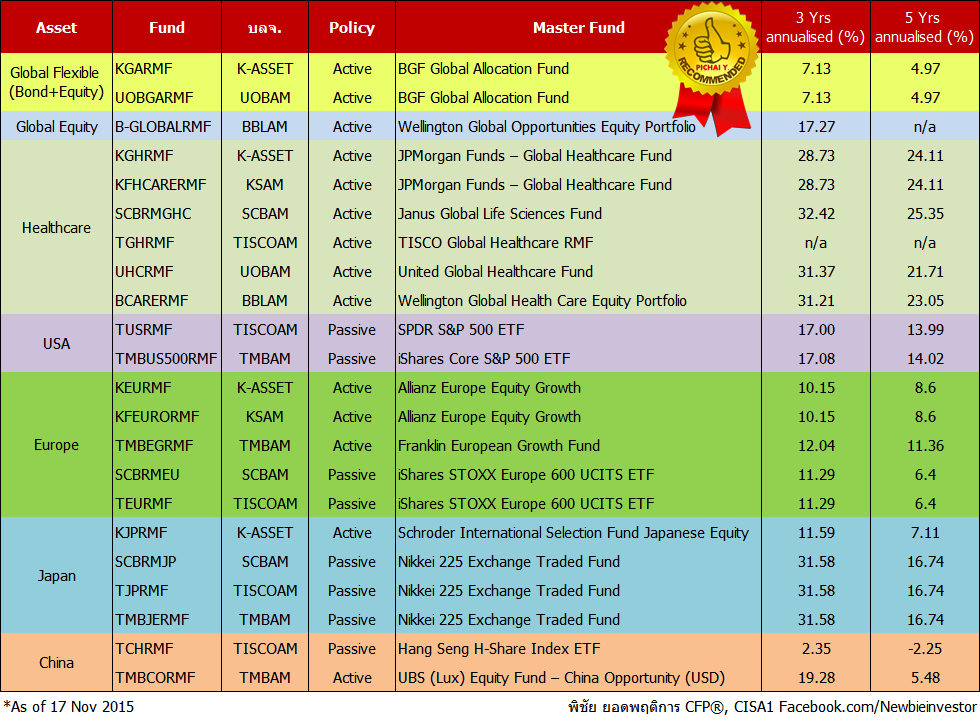
Task: Select TISCO Global Healthcare RMF master fund
Action: [495, 243]
